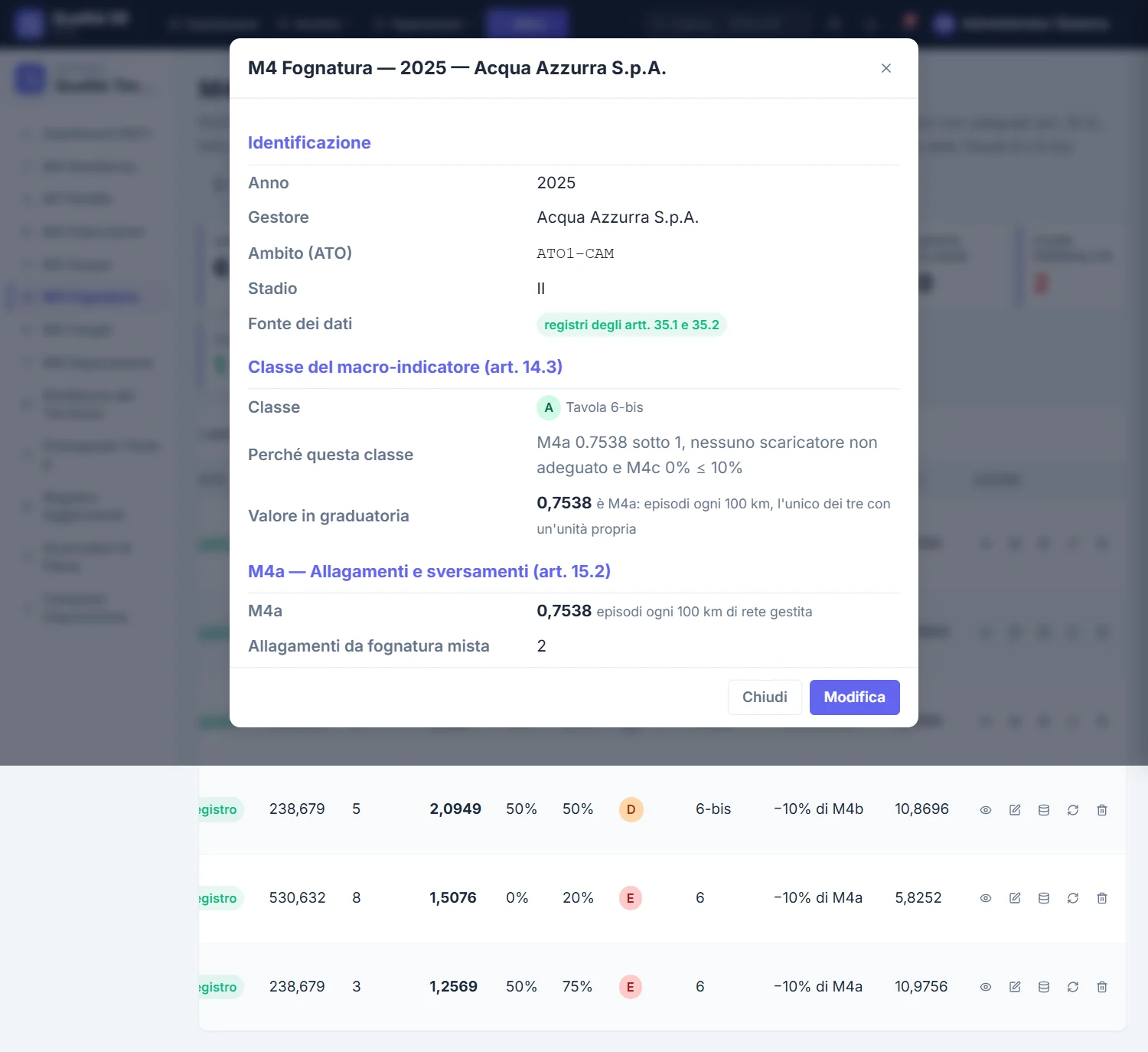1148x1052 pixels.
Task: Close the M4 Fognatura dialog with the X
Action: [886, 68]
